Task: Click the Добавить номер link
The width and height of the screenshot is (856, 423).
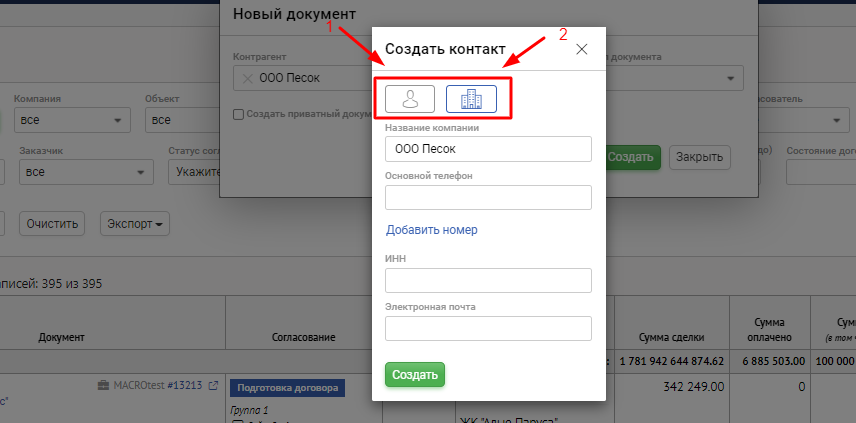Action: tap(431, 230)
